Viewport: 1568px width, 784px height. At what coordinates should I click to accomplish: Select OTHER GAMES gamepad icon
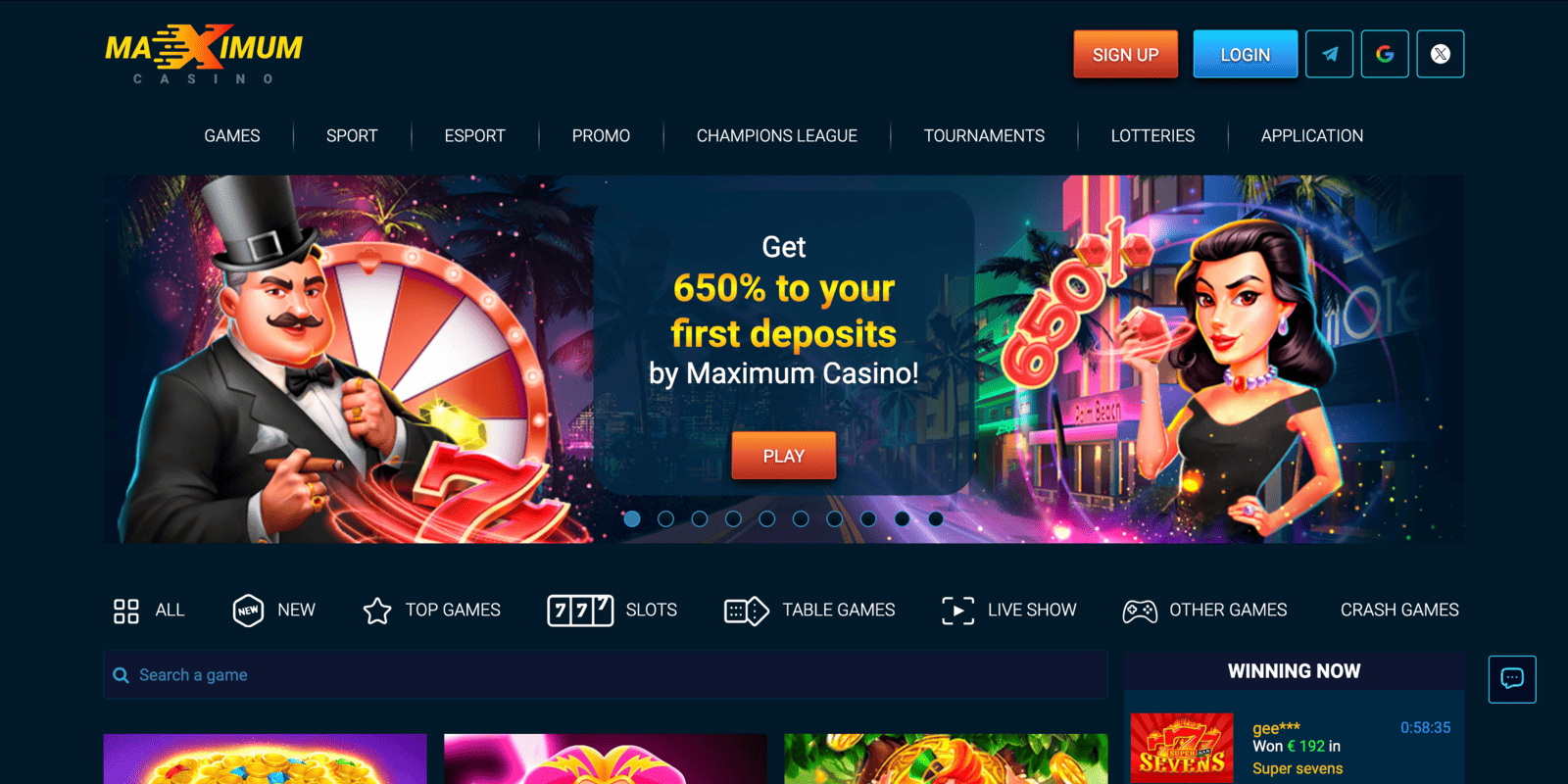pyautogui.click(x=1140, y=612)
